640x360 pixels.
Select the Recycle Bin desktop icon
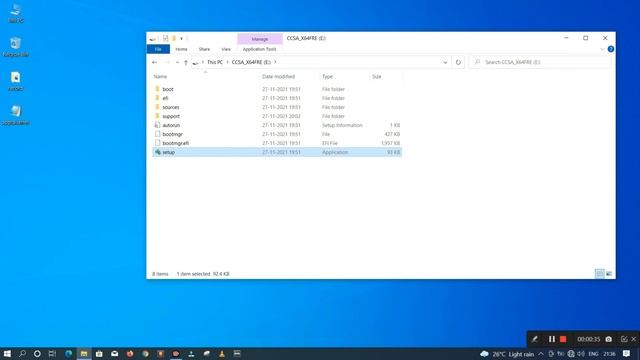(x=16, y=47)
